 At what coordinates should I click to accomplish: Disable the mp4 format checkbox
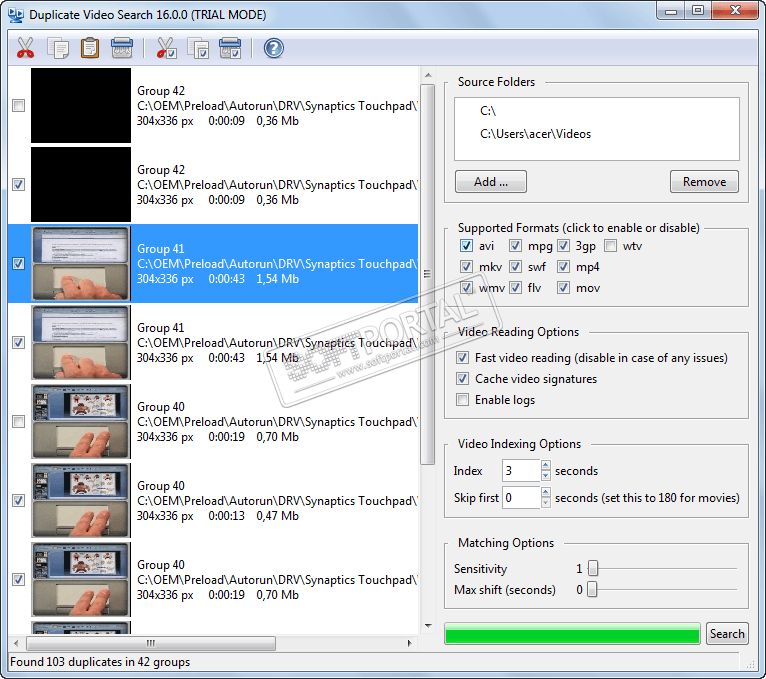point(563,267)
